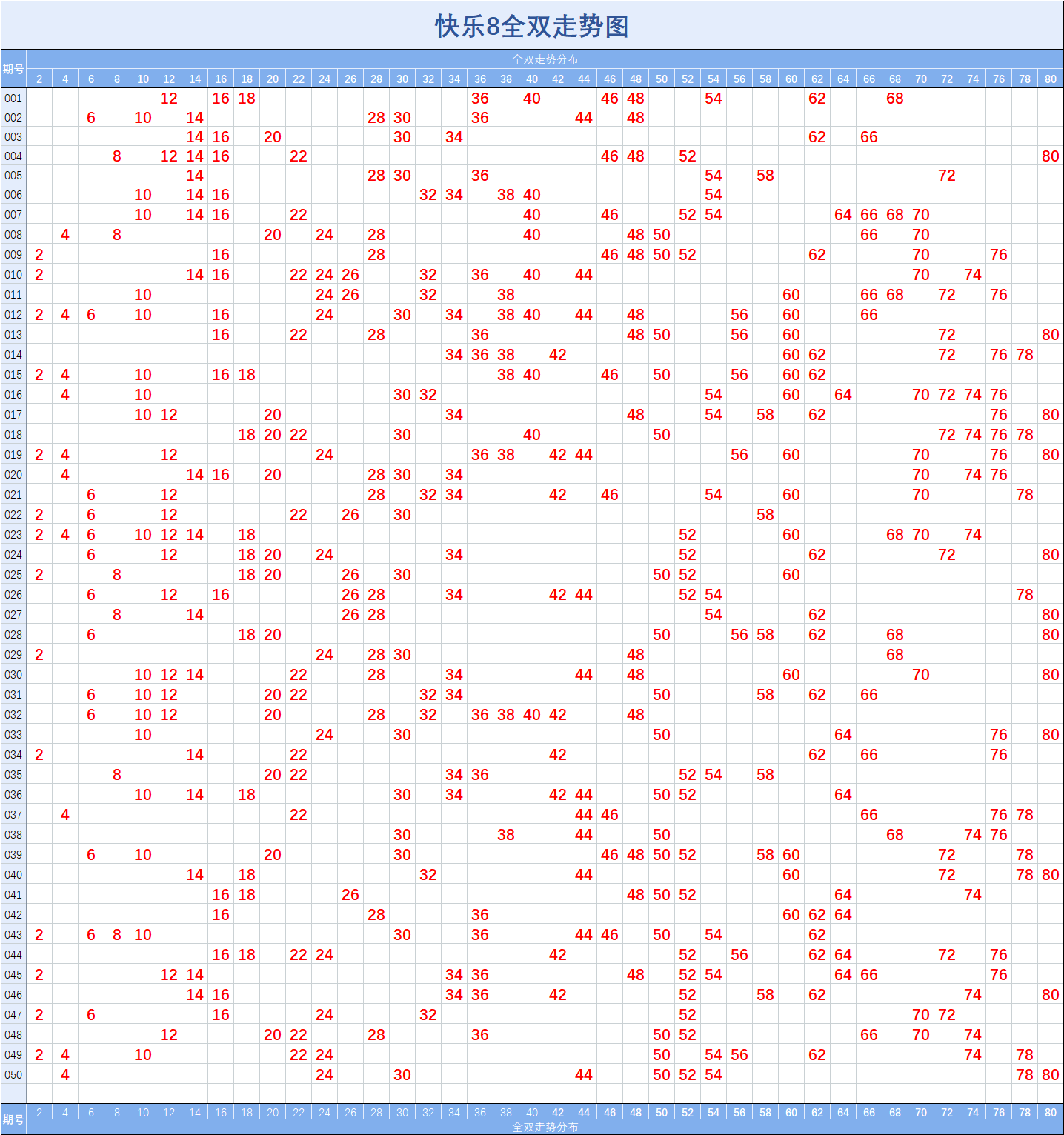Click number 58 in row 022
This screenshot has width=1064, height=1135.
click(x=765, y=515)
